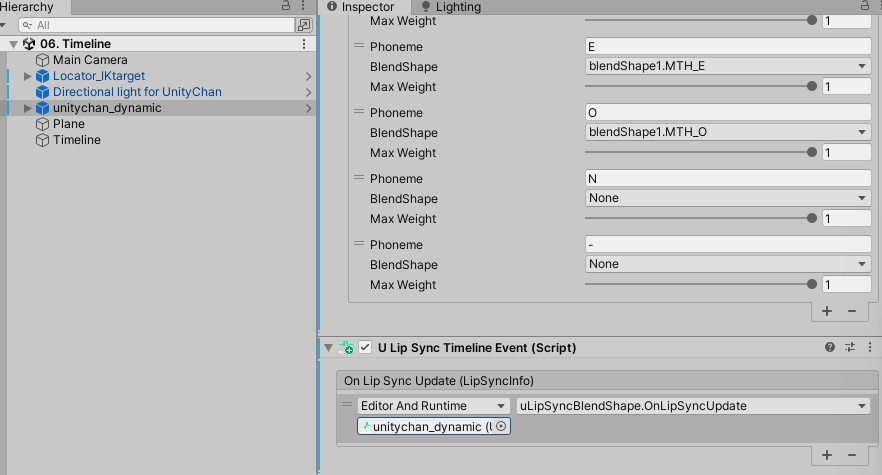Image resolution: width=882 pixels, height=475 pixels.
Task: Click the U Lip Sync Timeline Event script icon
Action: pyautogui.click(x=346, y=347)
